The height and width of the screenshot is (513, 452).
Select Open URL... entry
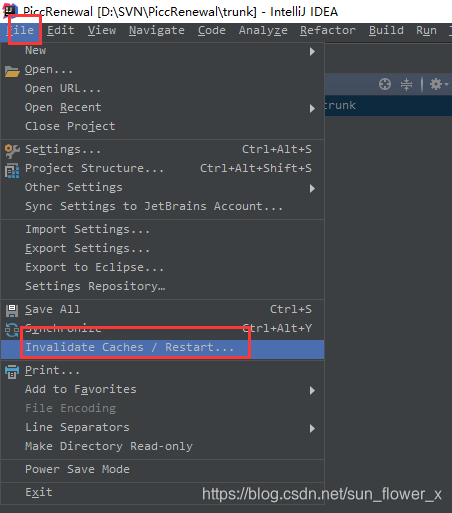pyautogui.click(x=162, y=89)
